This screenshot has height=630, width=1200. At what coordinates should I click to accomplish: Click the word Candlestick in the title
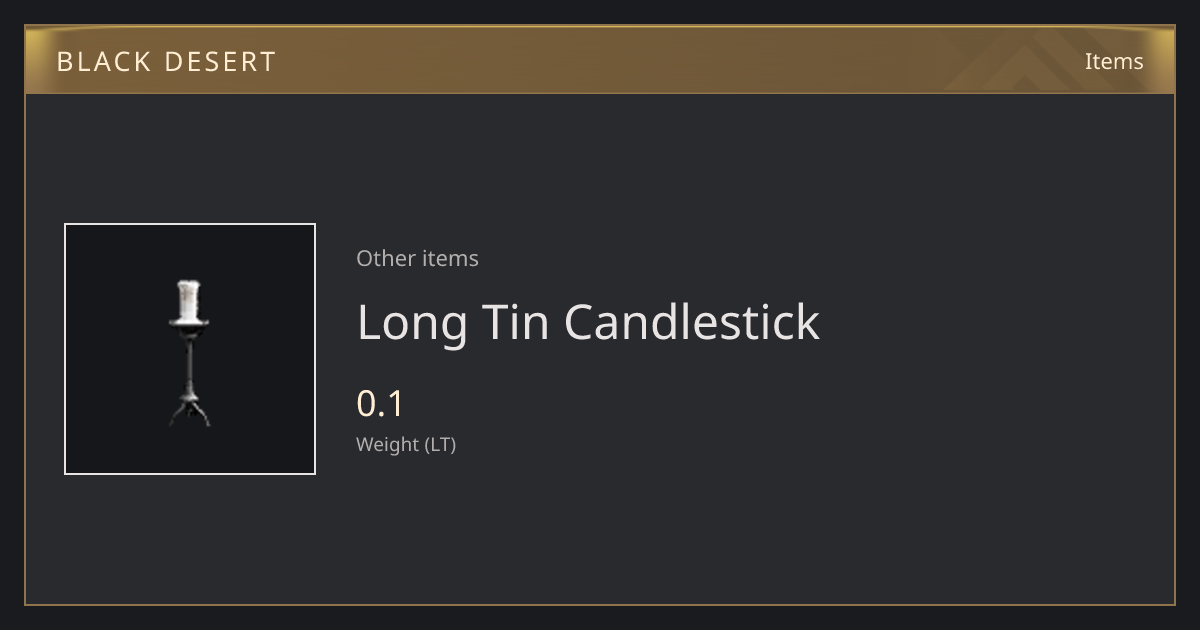coord(692,322)
